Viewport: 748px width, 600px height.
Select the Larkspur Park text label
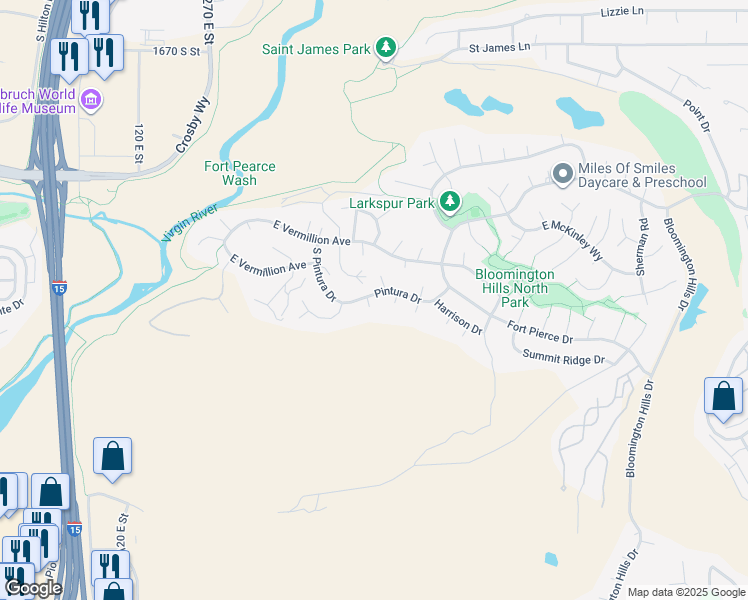pos(392,203)
